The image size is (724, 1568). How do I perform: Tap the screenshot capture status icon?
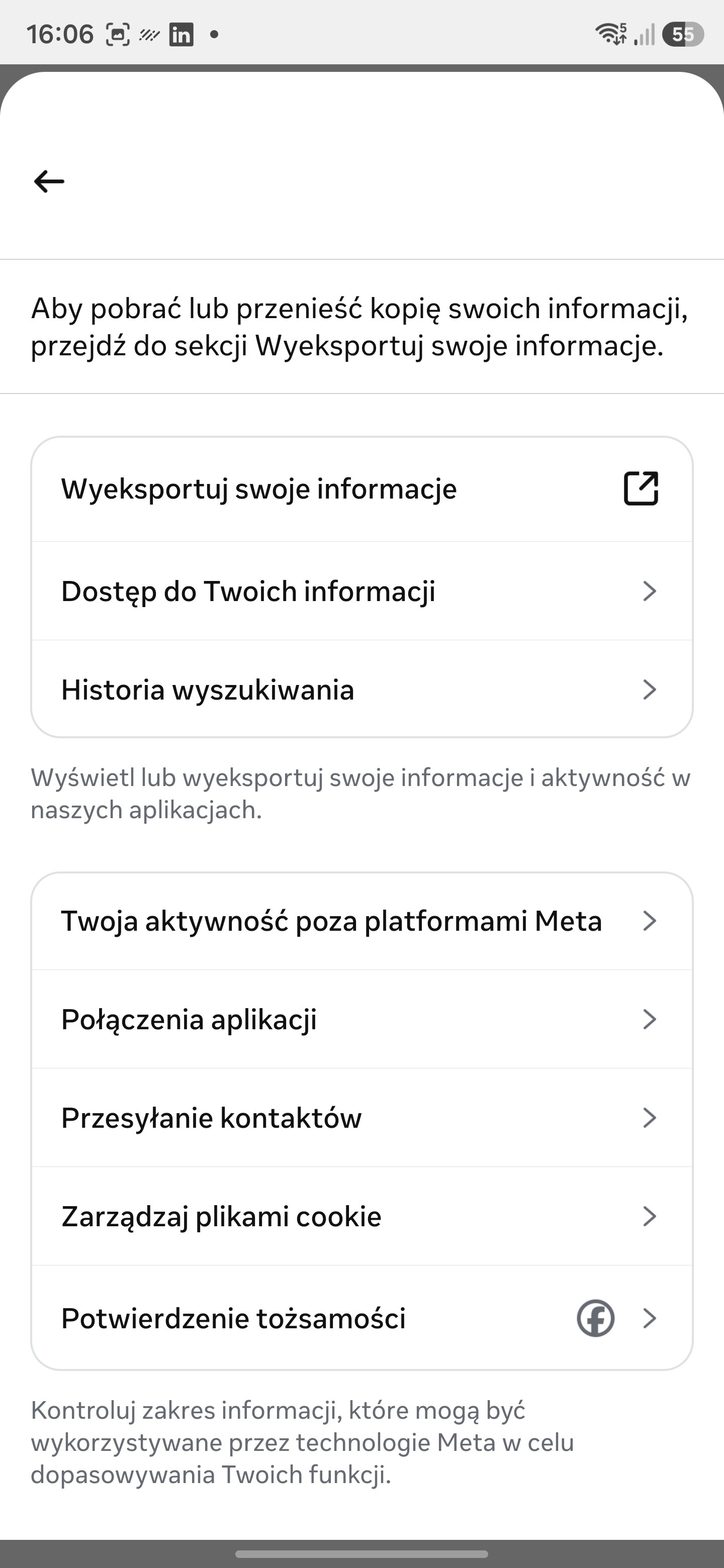tap(118, 35)
